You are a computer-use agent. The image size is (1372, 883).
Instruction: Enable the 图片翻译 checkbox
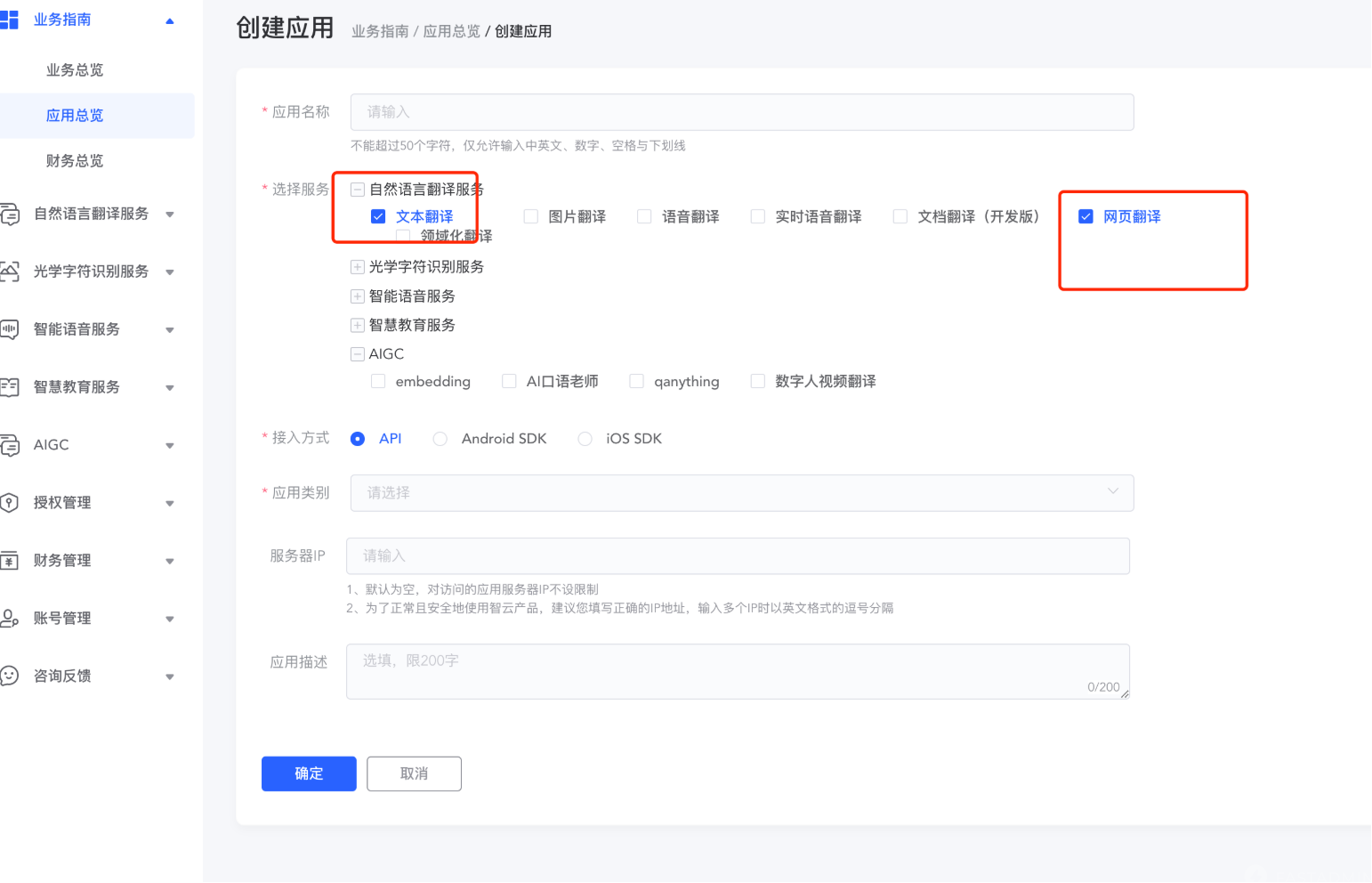point(531,216)
